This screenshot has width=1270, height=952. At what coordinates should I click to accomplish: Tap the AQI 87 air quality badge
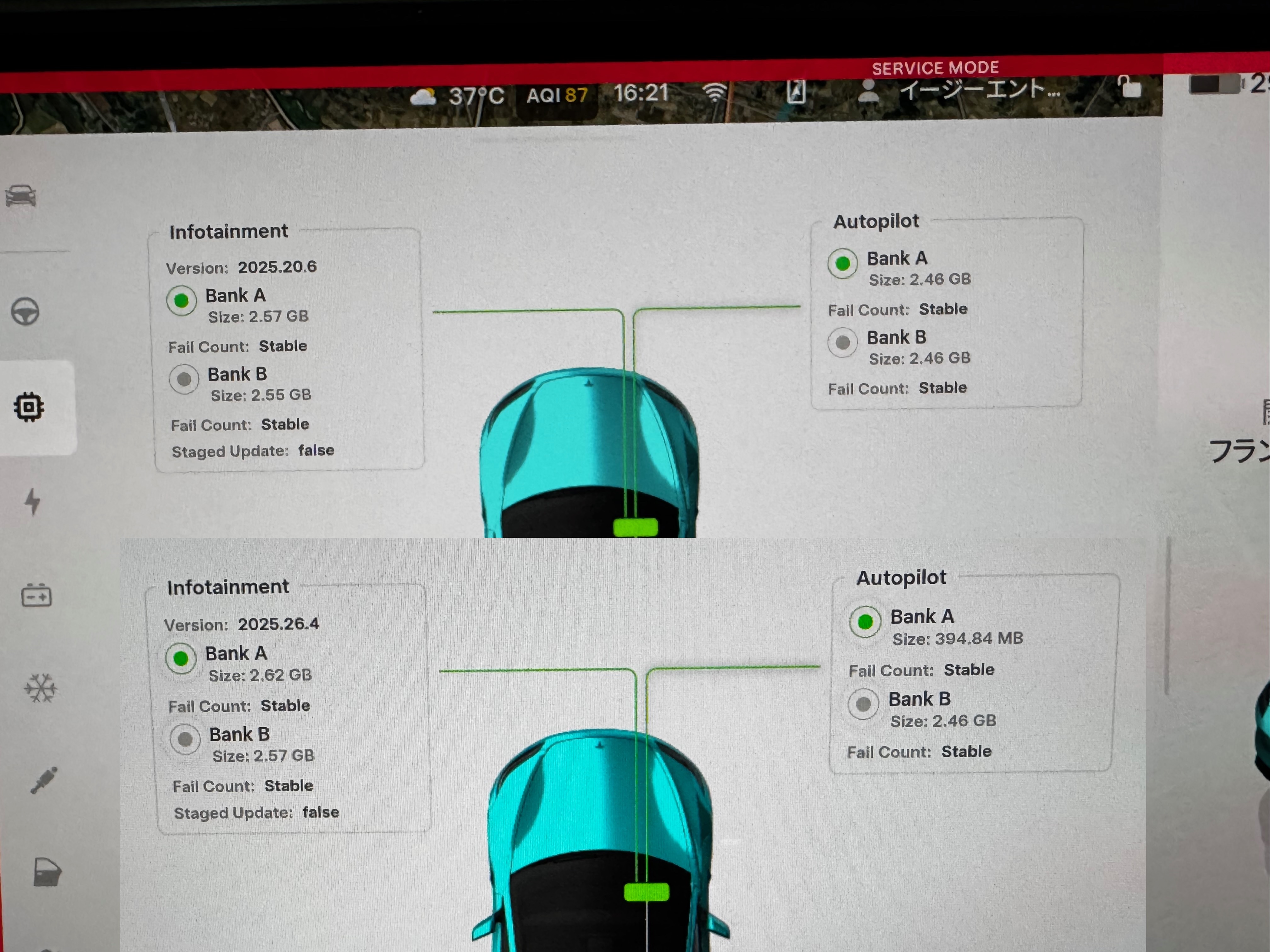(x=557, y=95)
